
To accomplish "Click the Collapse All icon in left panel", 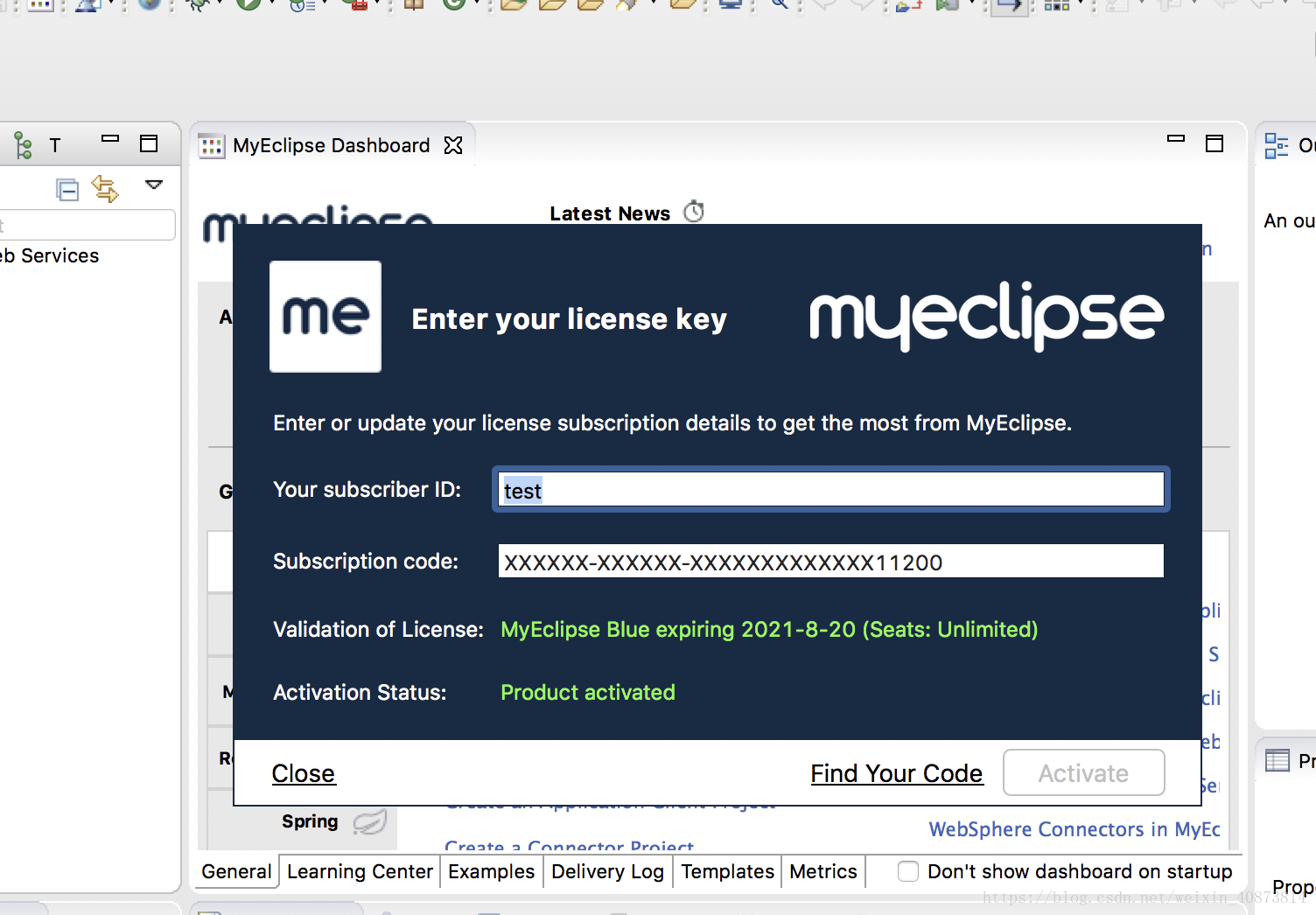I will tap(67, 189).
